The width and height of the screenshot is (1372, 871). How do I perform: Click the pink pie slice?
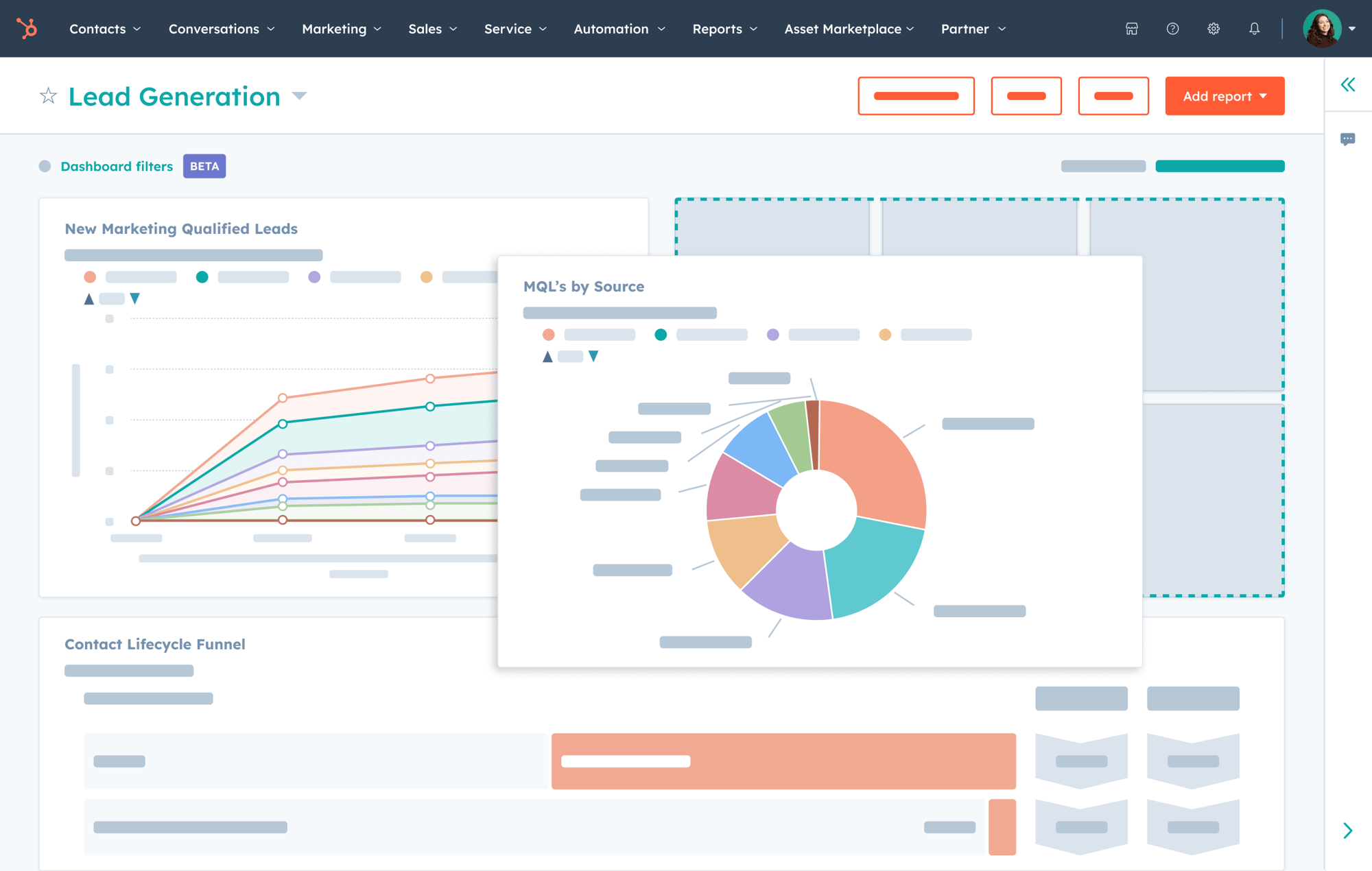tap(743, 489)
